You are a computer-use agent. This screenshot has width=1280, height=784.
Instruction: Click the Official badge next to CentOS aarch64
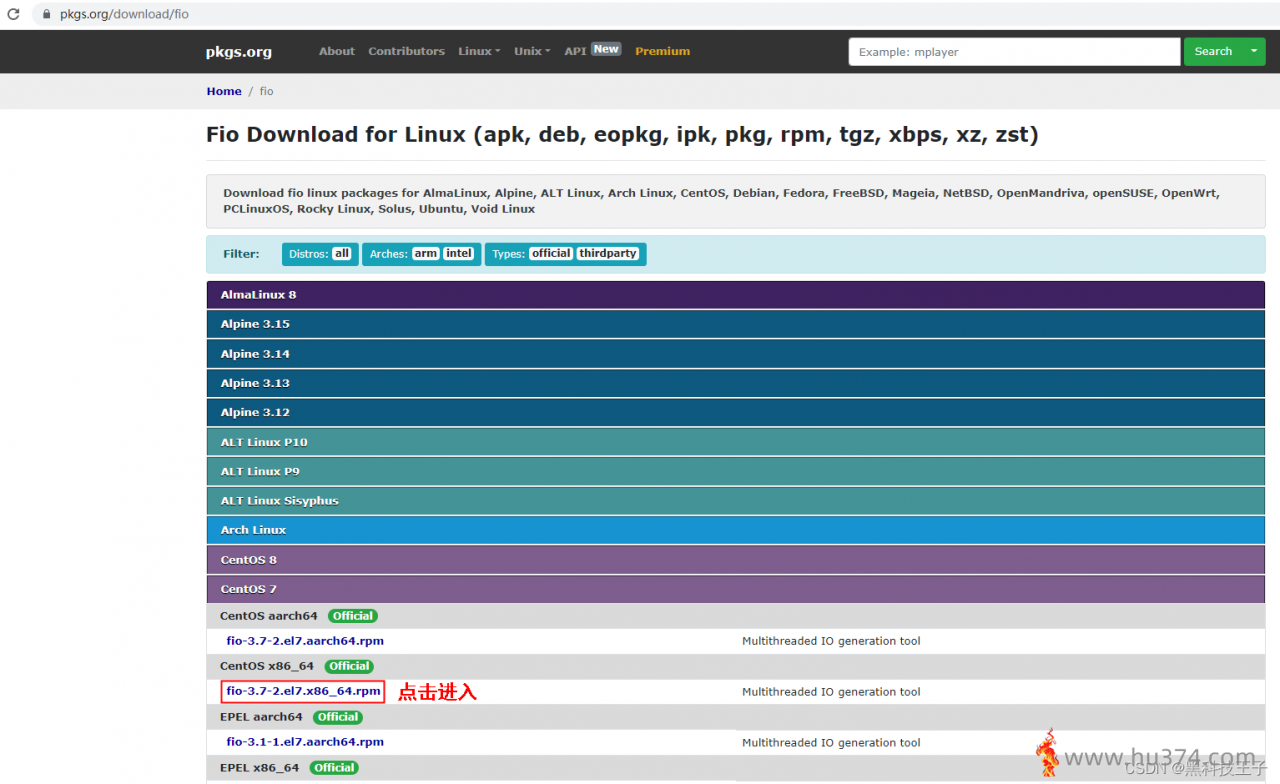(x=353, y=616)
